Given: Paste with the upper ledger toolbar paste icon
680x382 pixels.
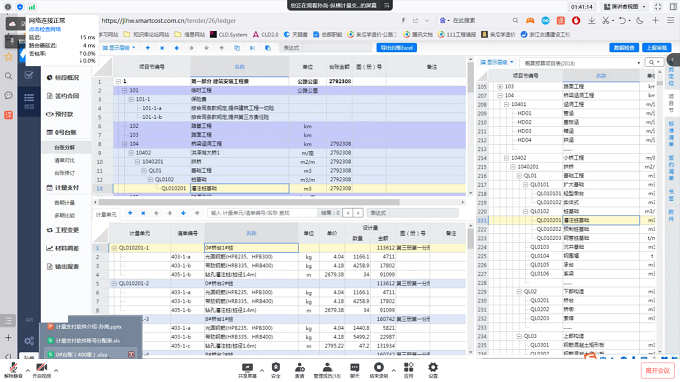Looking at the screenshot, I should 268,48.
